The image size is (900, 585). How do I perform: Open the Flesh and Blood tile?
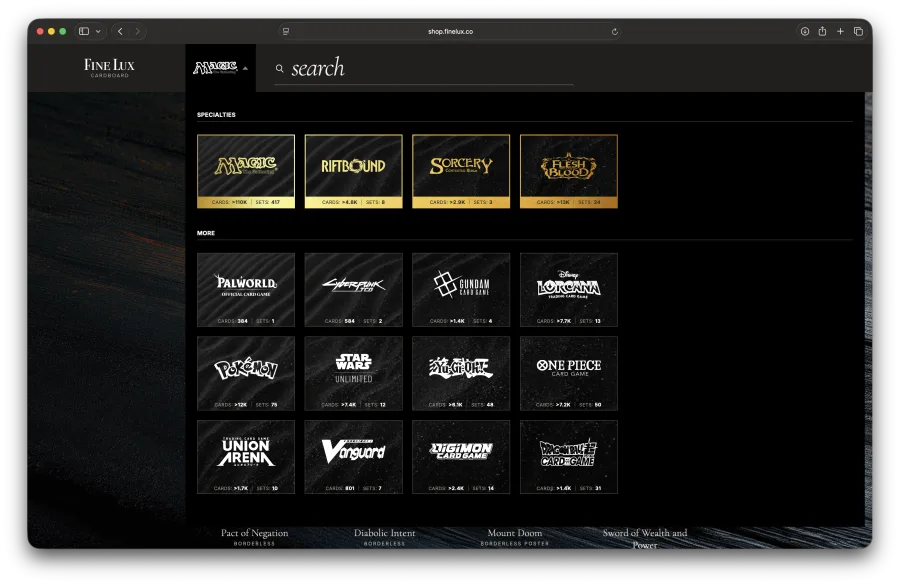[x=569, y=171]
